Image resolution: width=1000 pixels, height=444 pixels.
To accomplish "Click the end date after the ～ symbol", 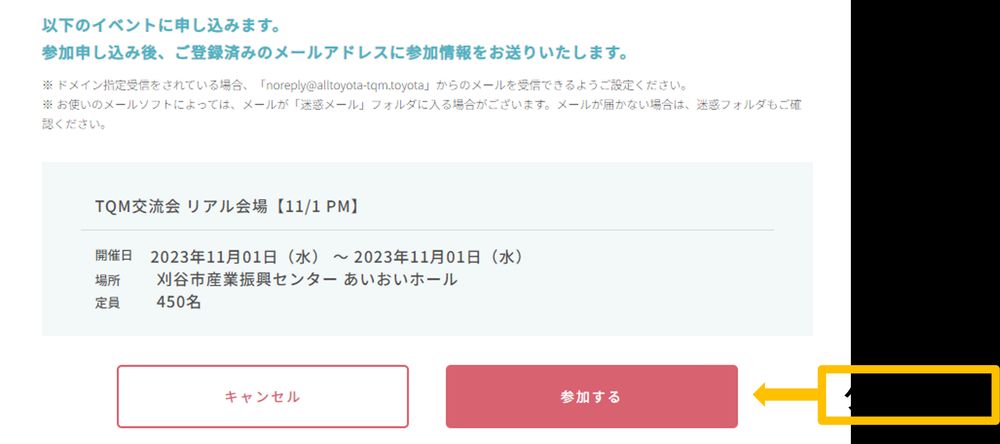I will [439, 257].
